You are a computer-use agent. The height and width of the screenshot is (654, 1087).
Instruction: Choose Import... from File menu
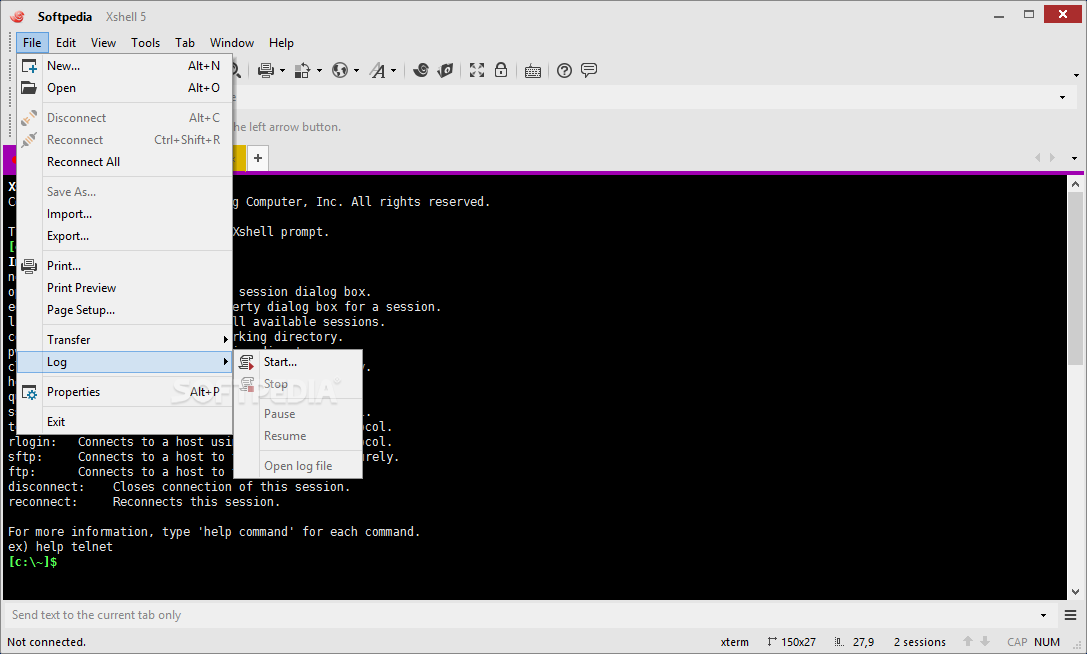click(x=124, y=214)
